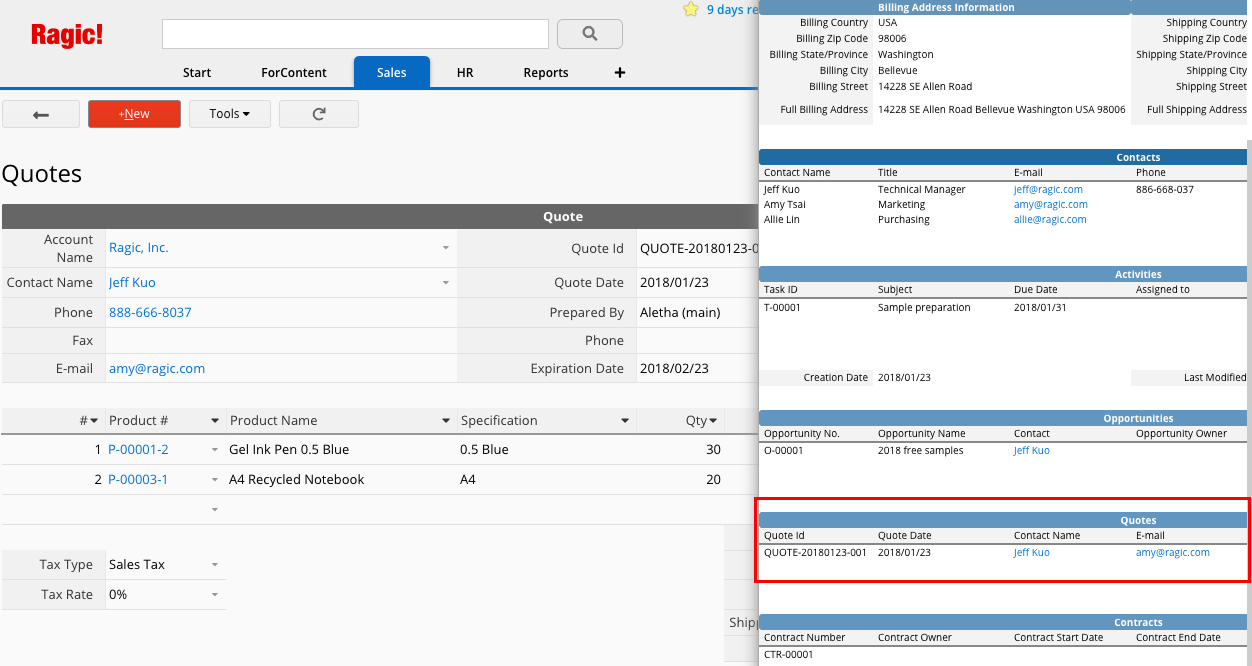This screenshot has height=666, width=1252.
Task: Open the Tools dropdown menu
Action: 229,114
